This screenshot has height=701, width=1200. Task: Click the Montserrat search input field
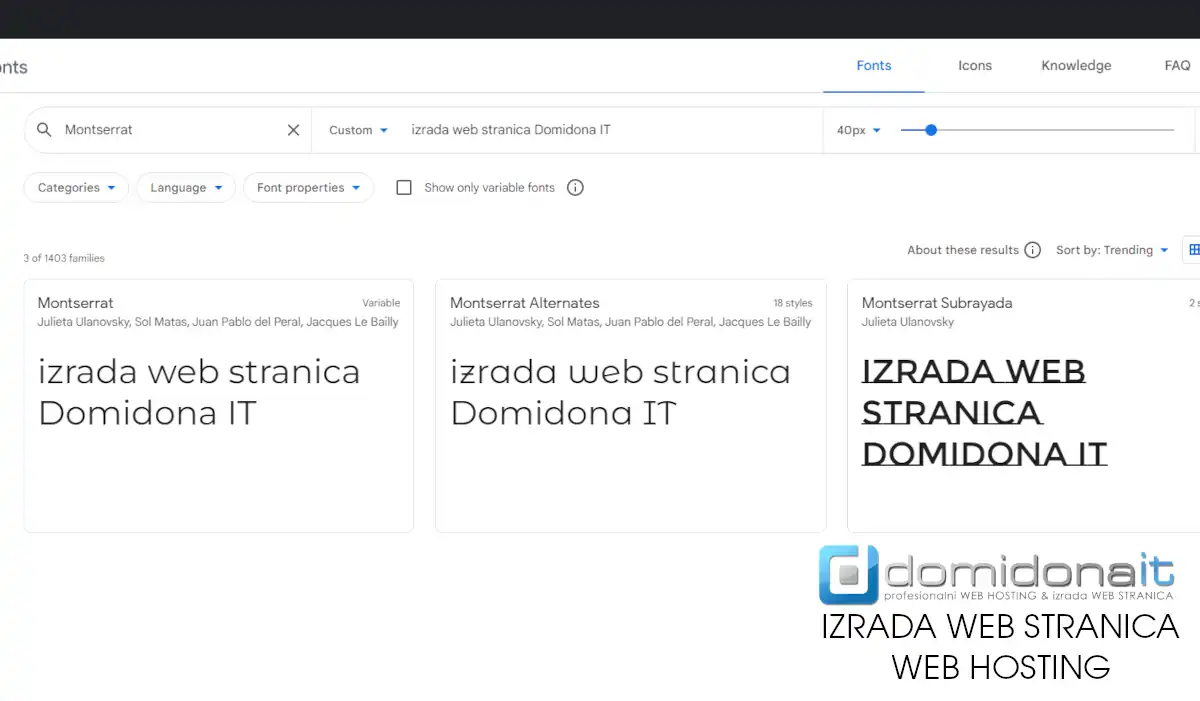click(x=170, y=130)
